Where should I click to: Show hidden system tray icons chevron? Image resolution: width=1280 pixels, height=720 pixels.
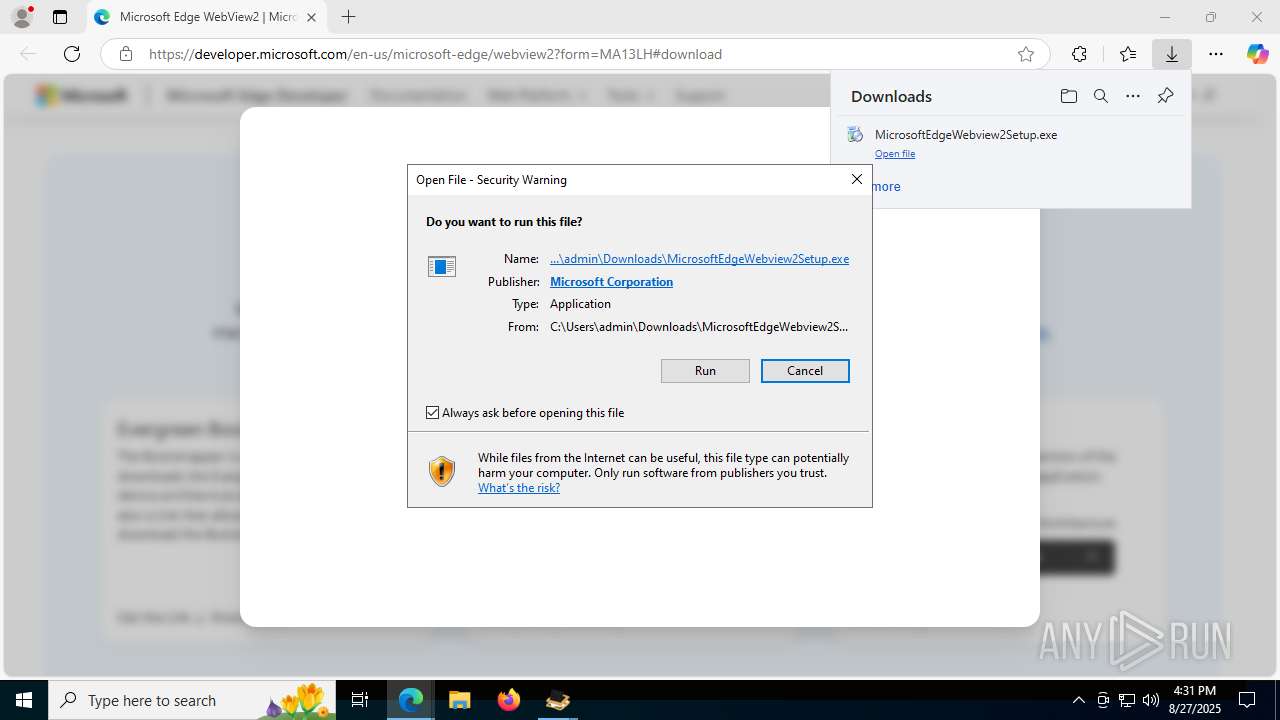[1078, 700]
